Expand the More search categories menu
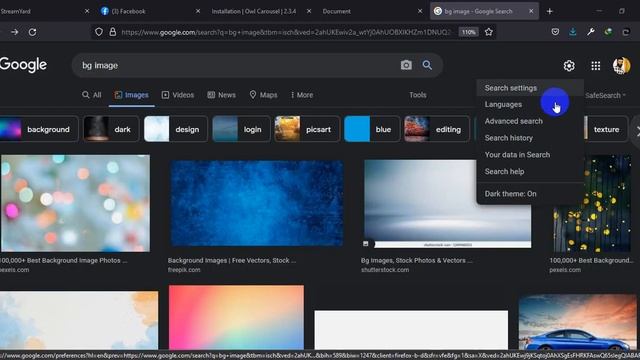640x360 pixels. 302,95
